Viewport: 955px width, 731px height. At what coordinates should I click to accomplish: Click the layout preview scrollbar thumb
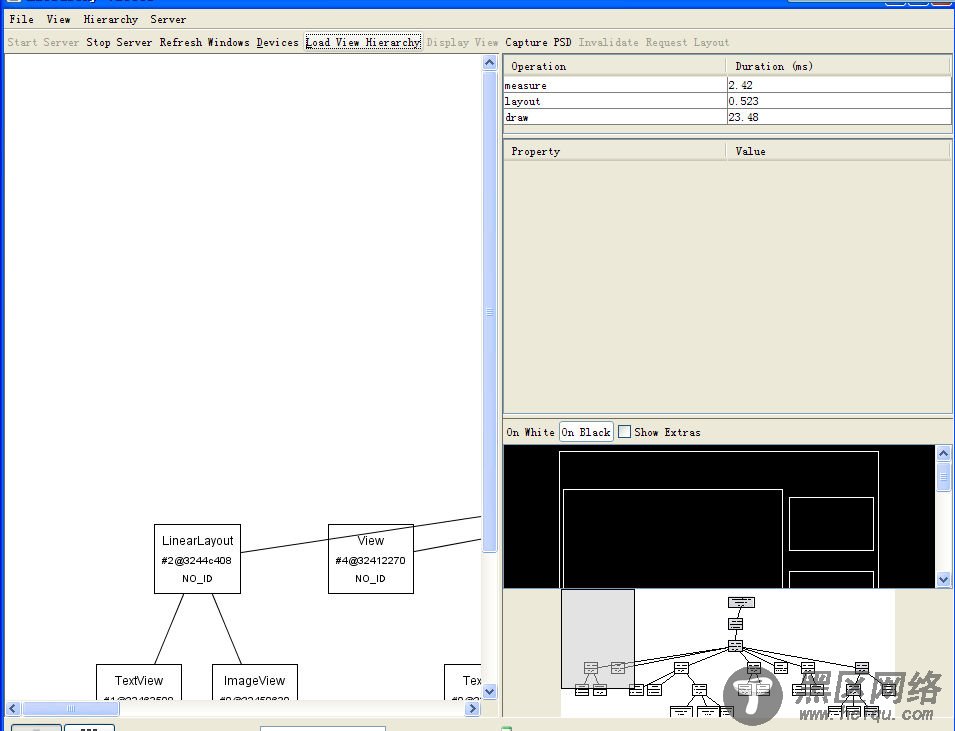point(943,476)
